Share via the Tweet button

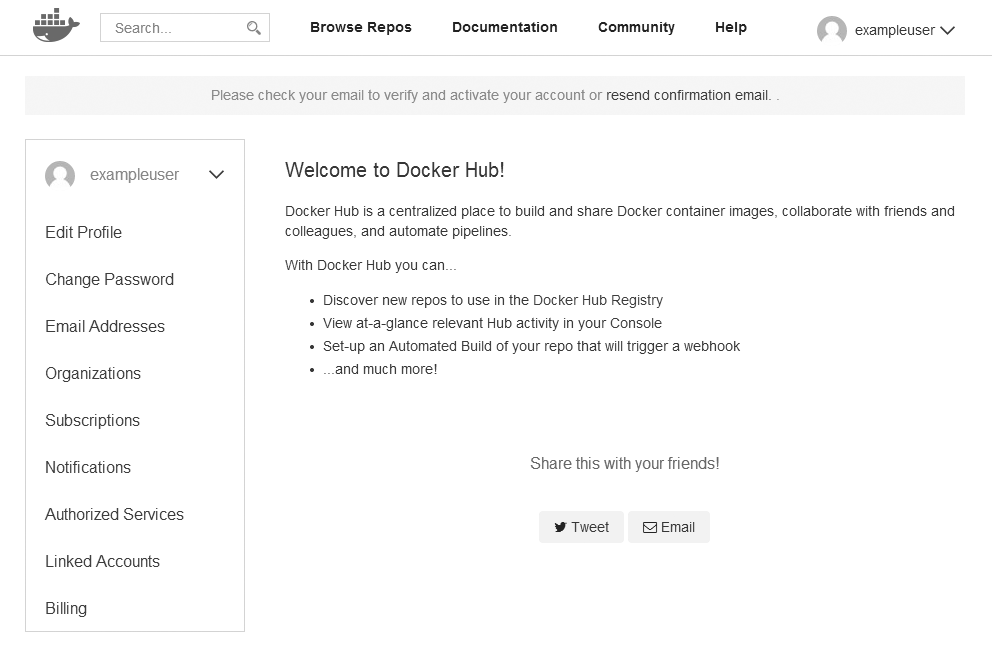[581, 527]
